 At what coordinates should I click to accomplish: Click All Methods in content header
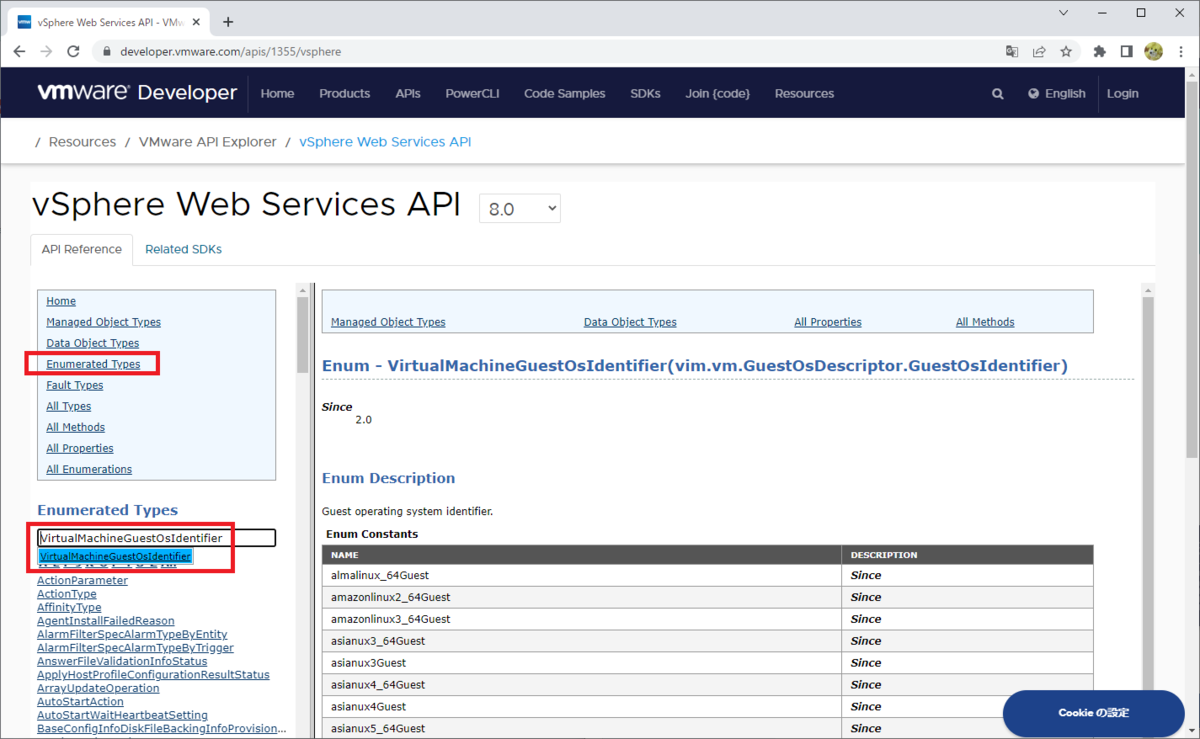pyautogui.click(x=985, y=322)
